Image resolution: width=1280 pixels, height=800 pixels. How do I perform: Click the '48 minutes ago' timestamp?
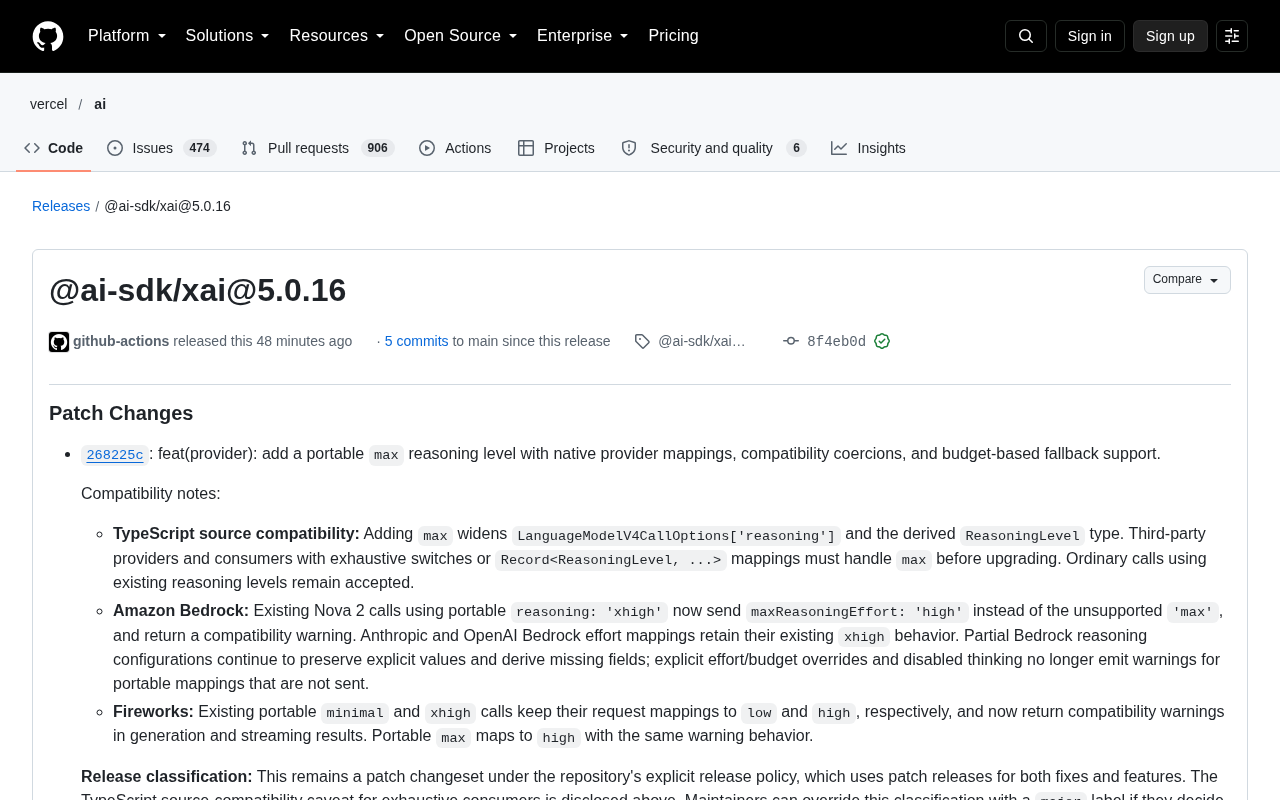304,341
